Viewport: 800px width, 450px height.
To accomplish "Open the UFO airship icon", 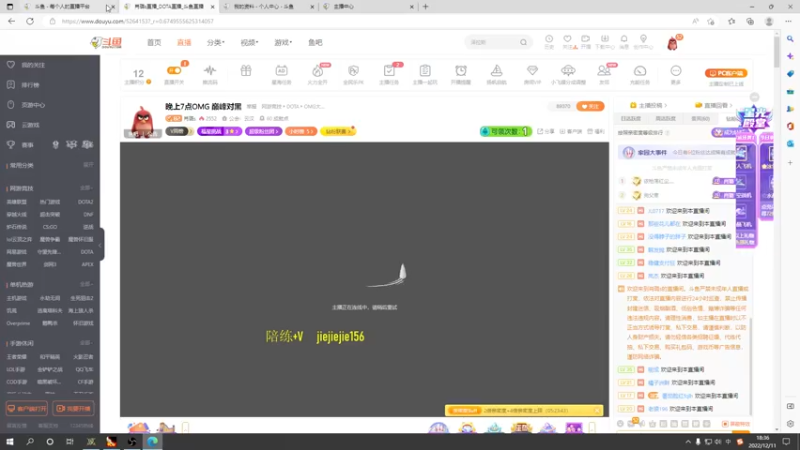I will [568, 70].
